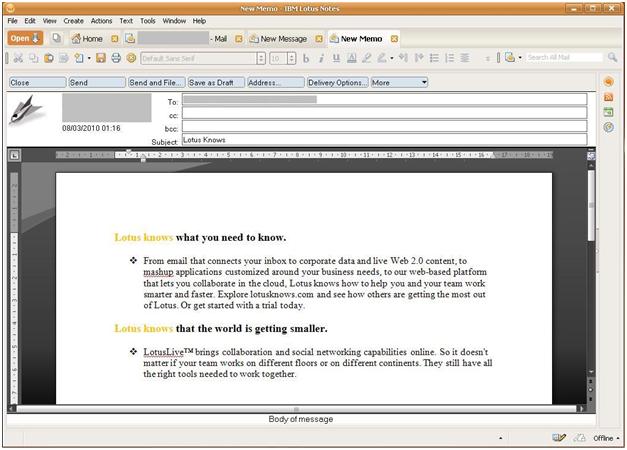Open the Feeds sidebar icon
Screen dimensions: 627x450
click(608, 97)
